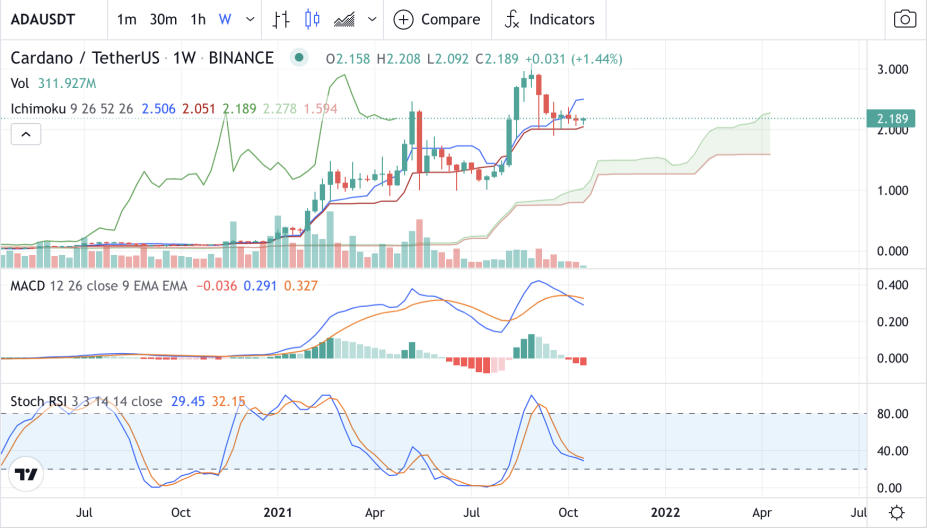Choose the bars chart style icon
Viewport: 927px width, 528px height.
[282, 19]
